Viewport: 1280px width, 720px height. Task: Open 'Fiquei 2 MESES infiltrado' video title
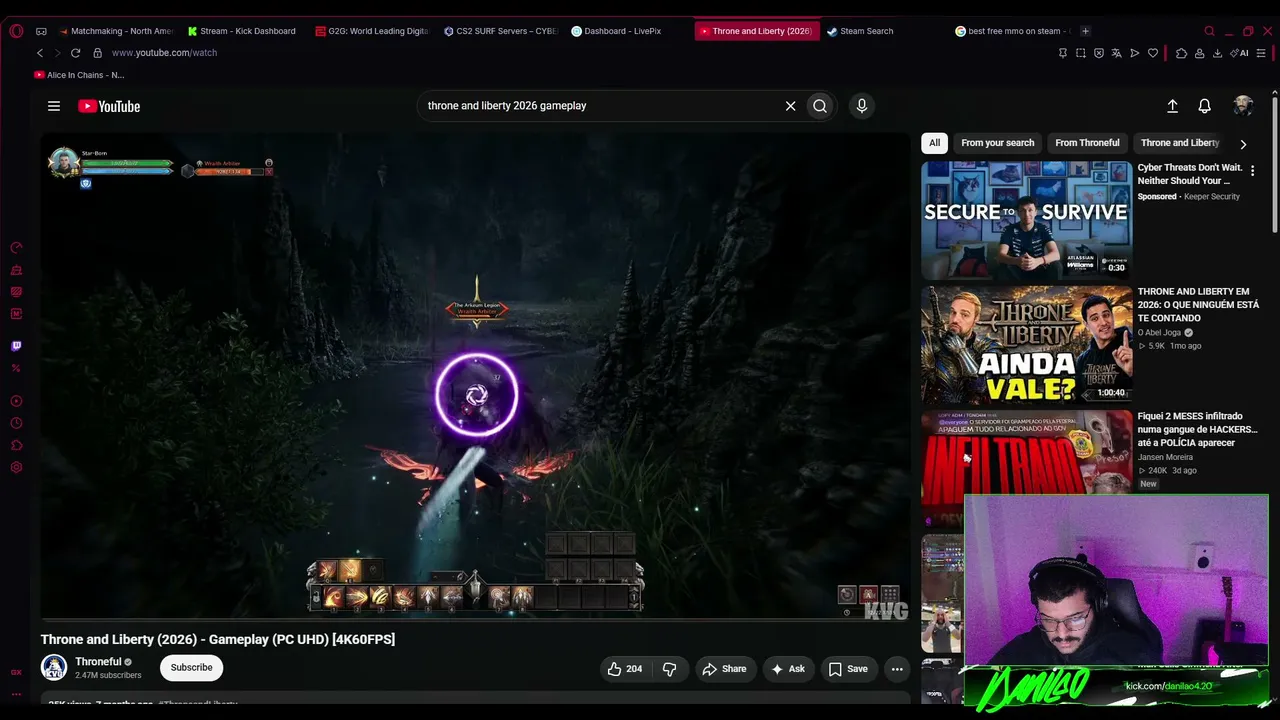[x=1197, y=429]
